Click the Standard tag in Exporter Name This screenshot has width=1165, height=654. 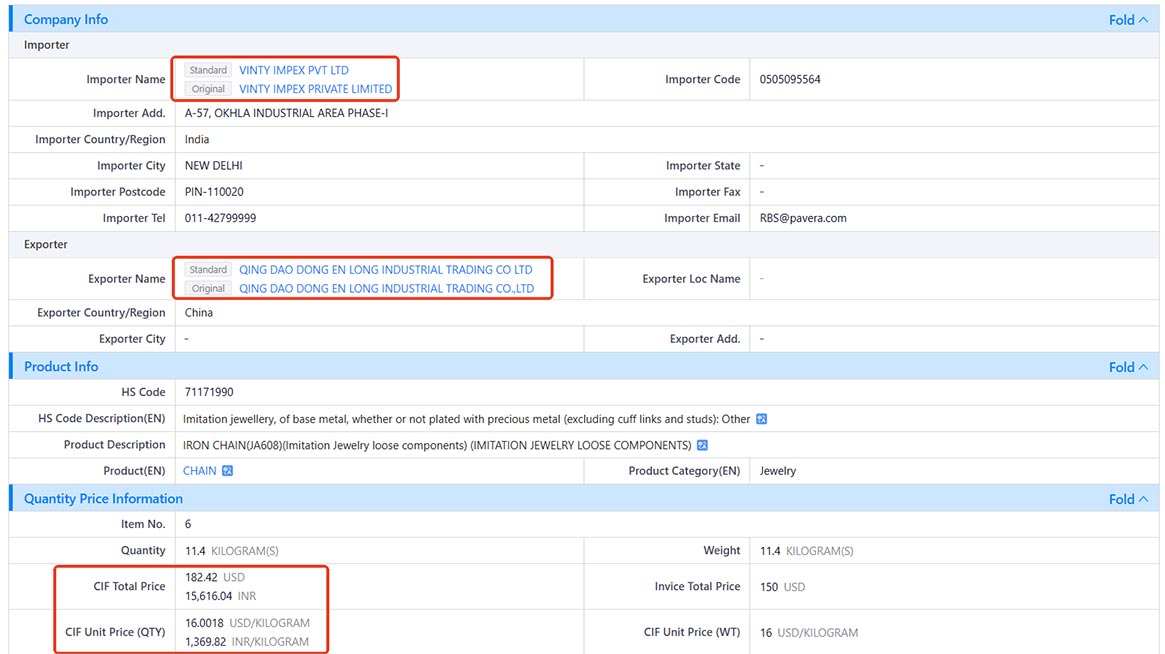click(x=208, y=270)
